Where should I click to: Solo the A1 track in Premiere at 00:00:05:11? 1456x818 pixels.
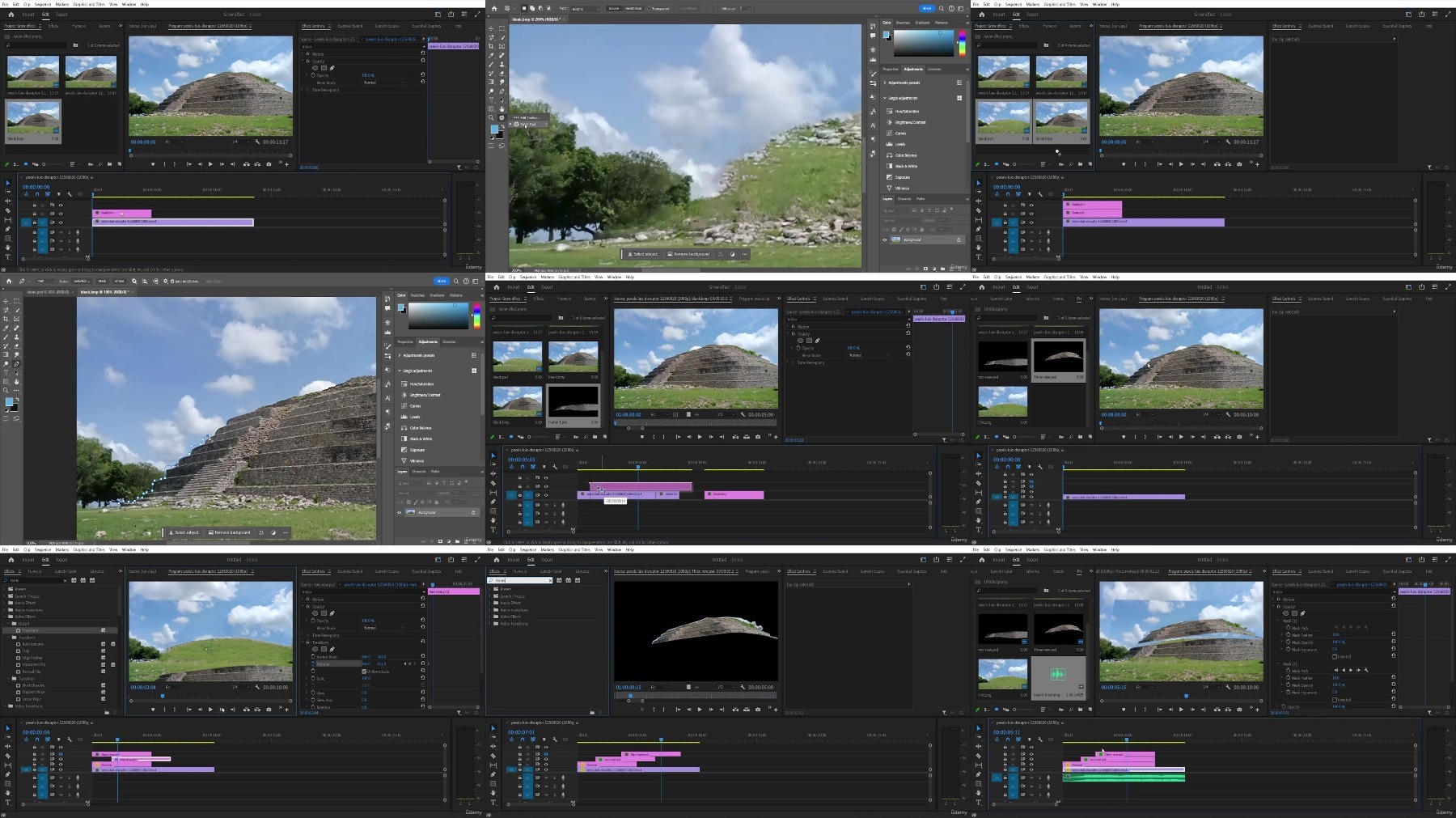pos(1040,778)
